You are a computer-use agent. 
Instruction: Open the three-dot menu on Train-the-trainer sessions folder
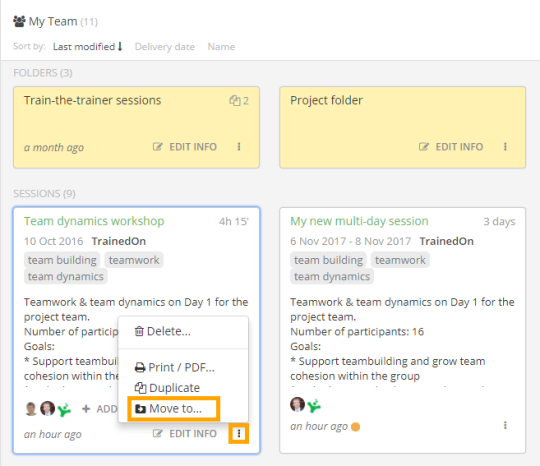point(239,147)
